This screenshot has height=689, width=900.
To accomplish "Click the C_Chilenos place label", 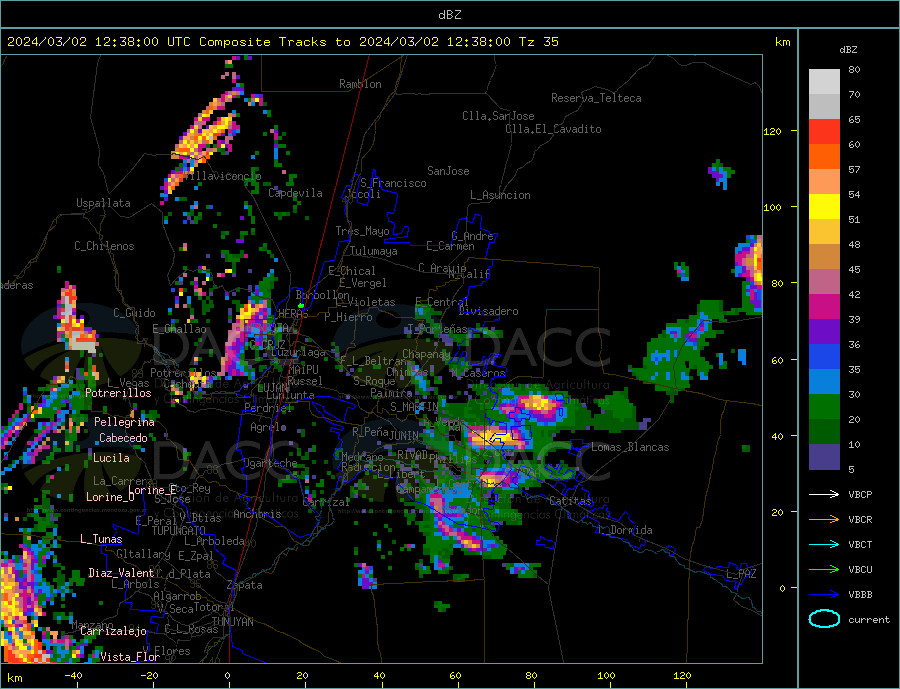I will tap(104, 246).
